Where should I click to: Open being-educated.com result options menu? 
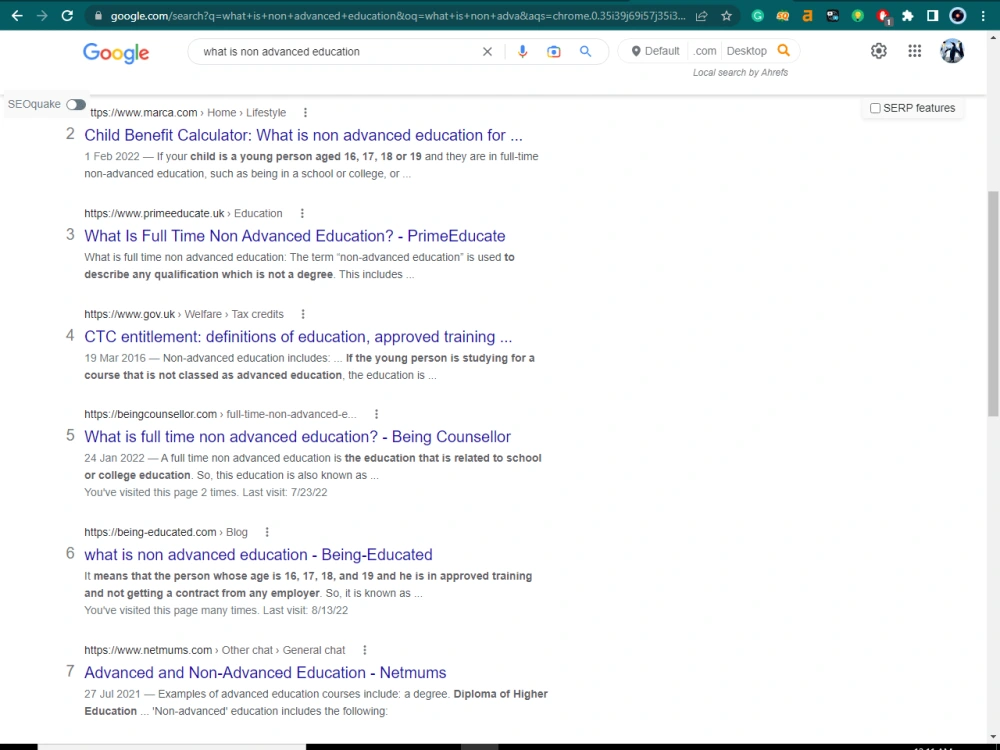(x=267, y=533)
